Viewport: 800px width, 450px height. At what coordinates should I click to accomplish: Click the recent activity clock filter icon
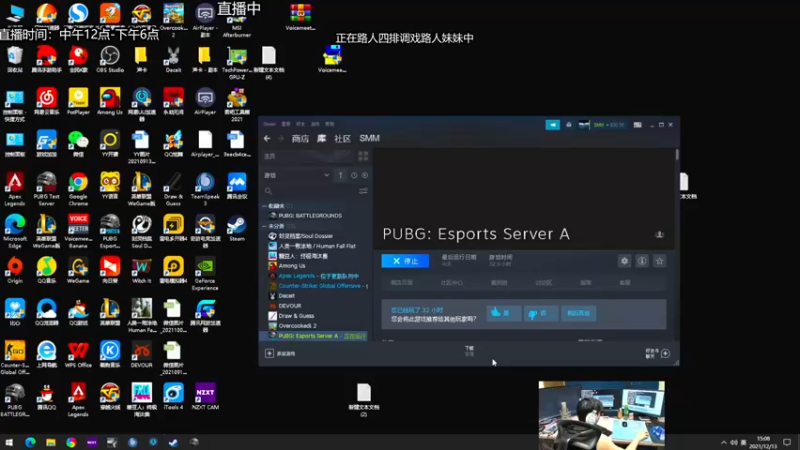coord(354,175)
